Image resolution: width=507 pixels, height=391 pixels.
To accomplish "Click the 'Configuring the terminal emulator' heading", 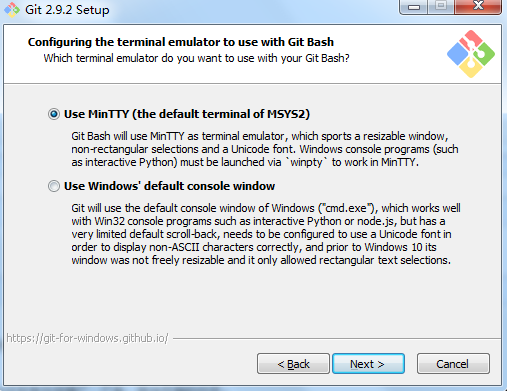I will point(181,42).
